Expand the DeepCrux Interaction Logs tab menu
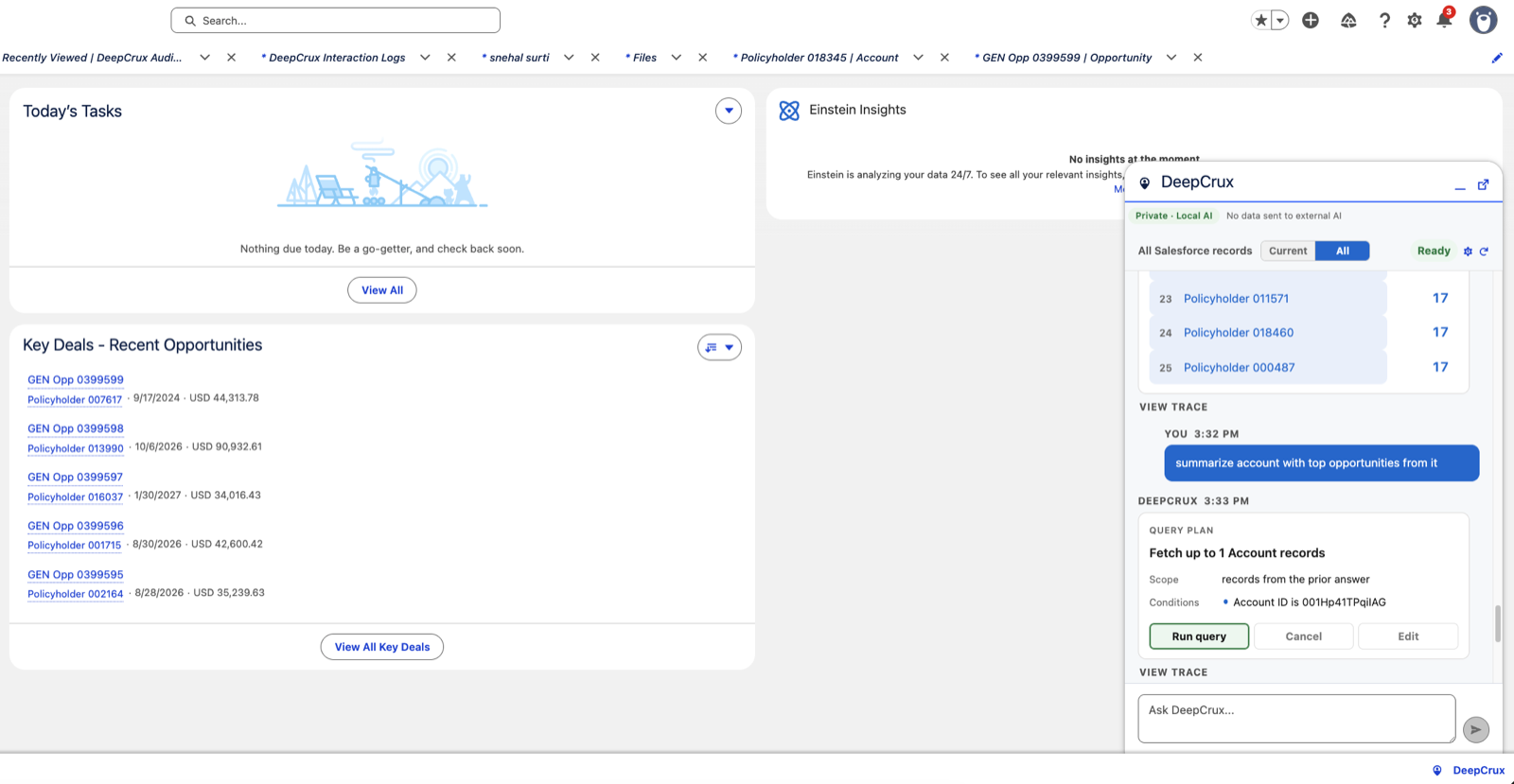 coord(425,58)
